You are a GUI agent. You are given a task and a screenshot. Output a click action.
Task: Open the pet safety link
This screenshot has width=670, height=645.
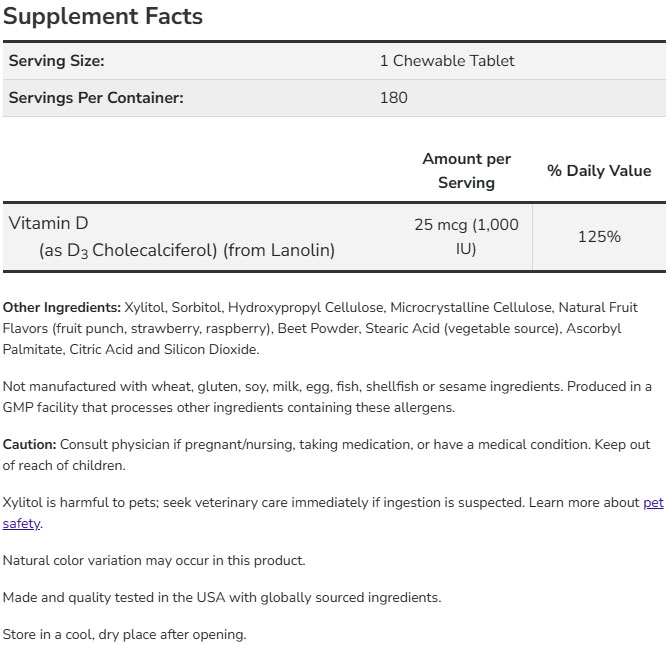[x=652, y=502]
